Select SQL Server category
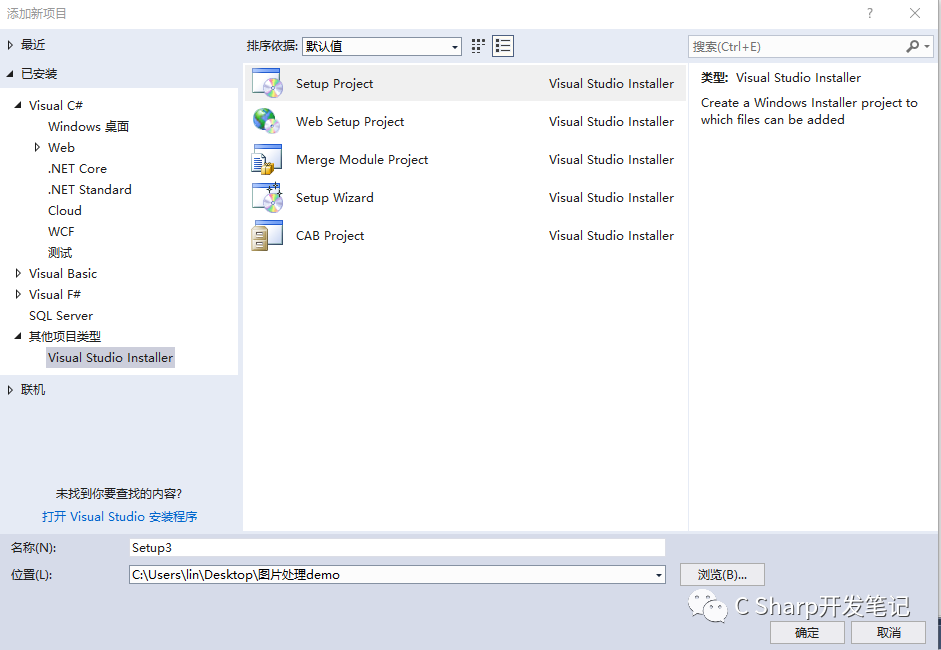 coord(61,316)
